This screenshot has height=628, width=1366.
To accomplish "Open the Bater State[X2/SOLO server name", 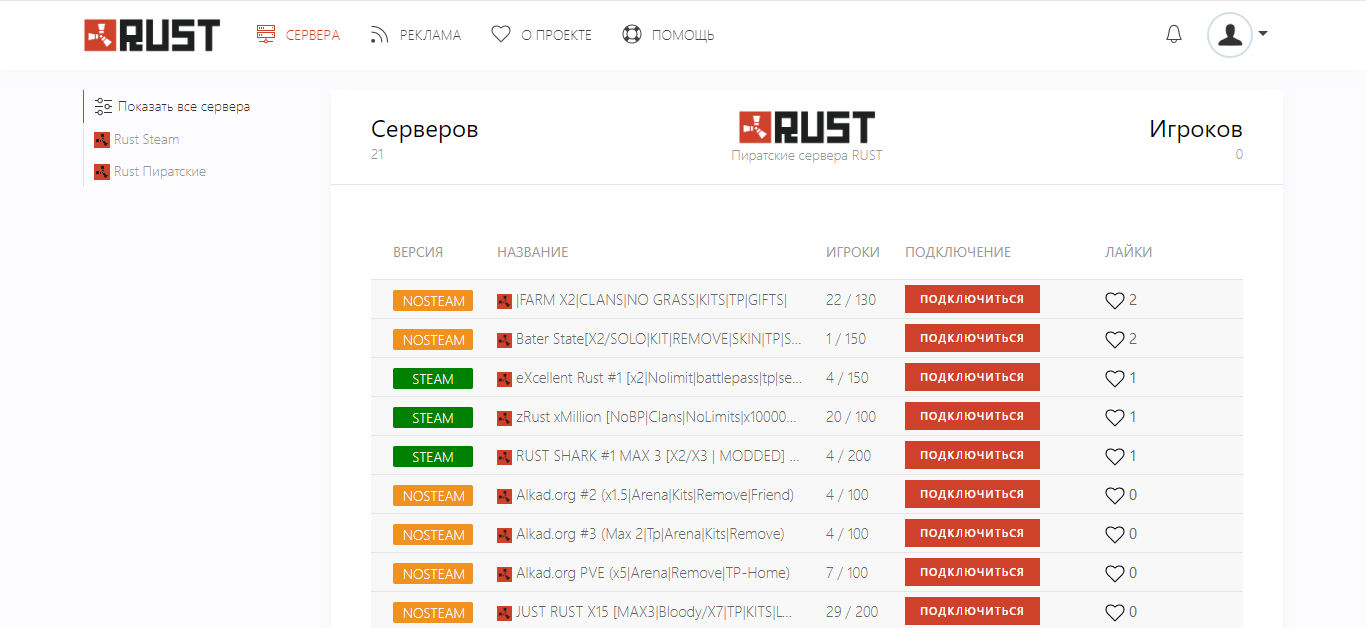I will click(658, 339).
